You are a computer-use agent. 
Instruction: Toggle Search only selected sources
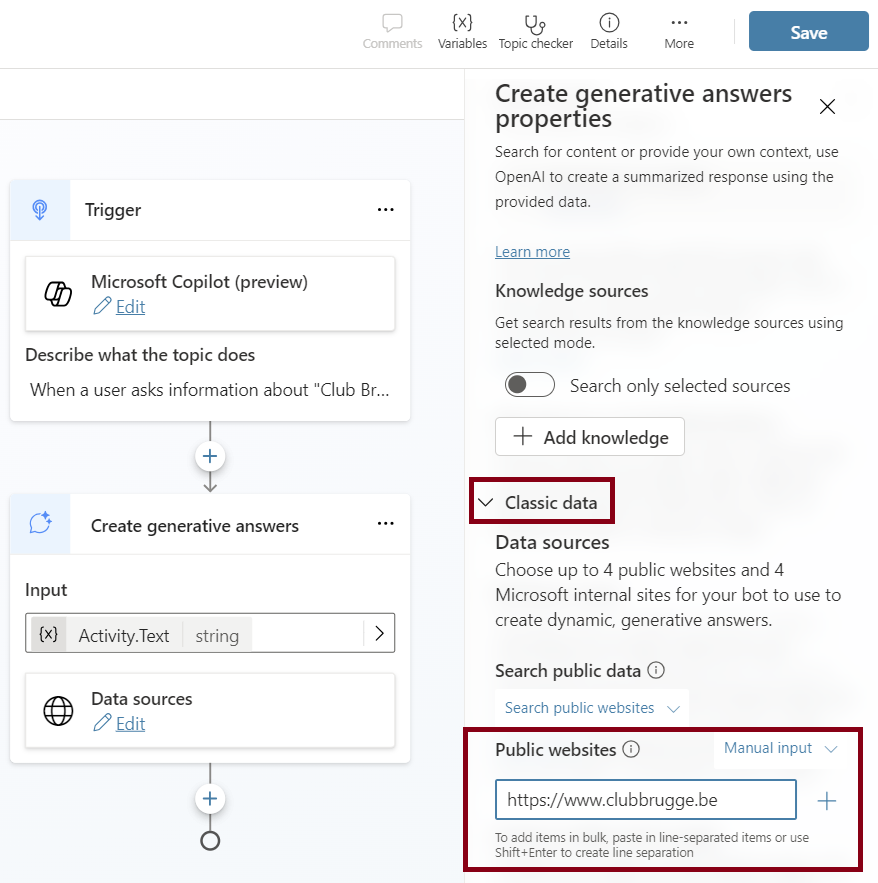tap(530, 385)
